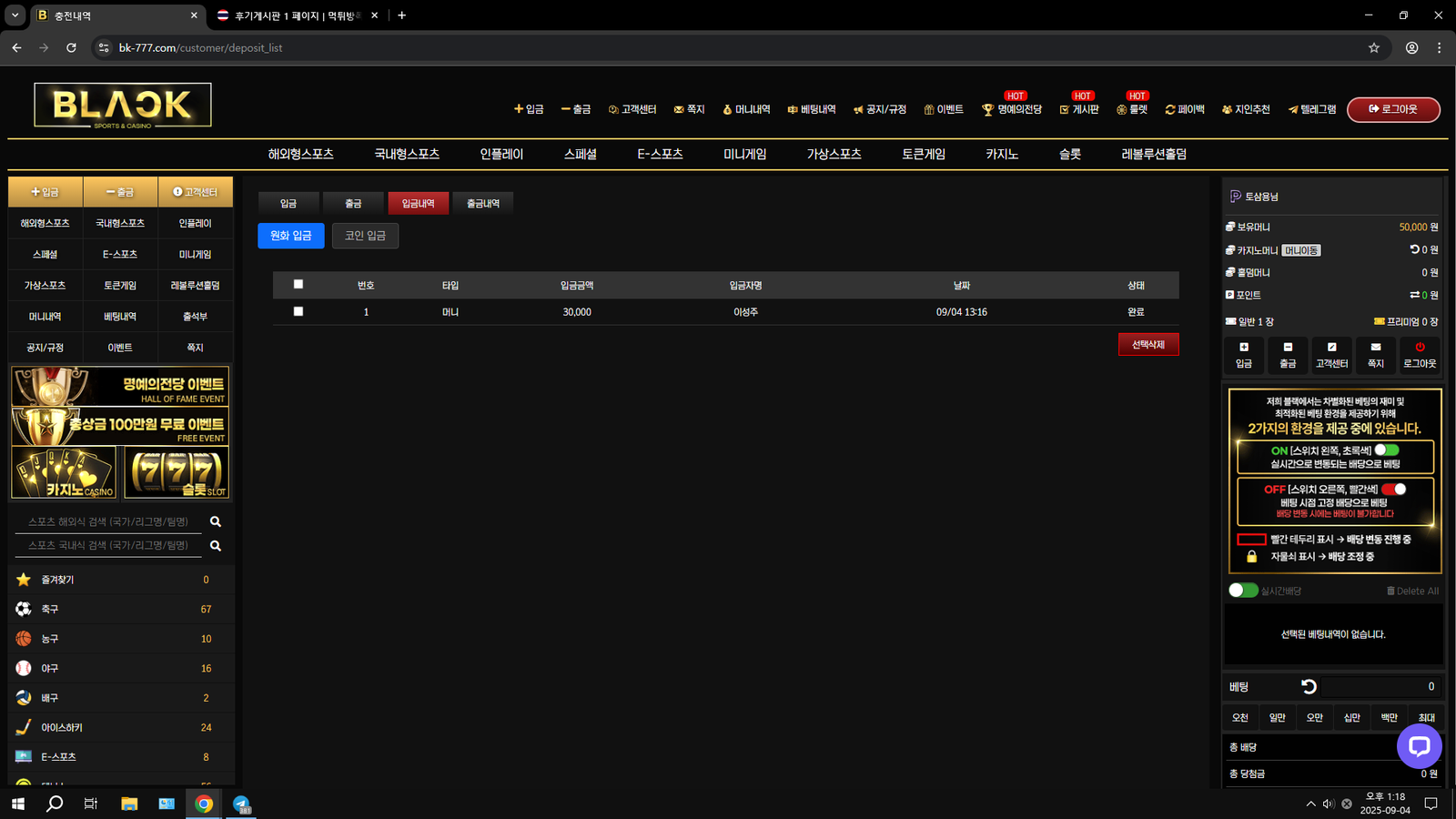Click the red 선택삭제 button

[x=1148, y=345]
